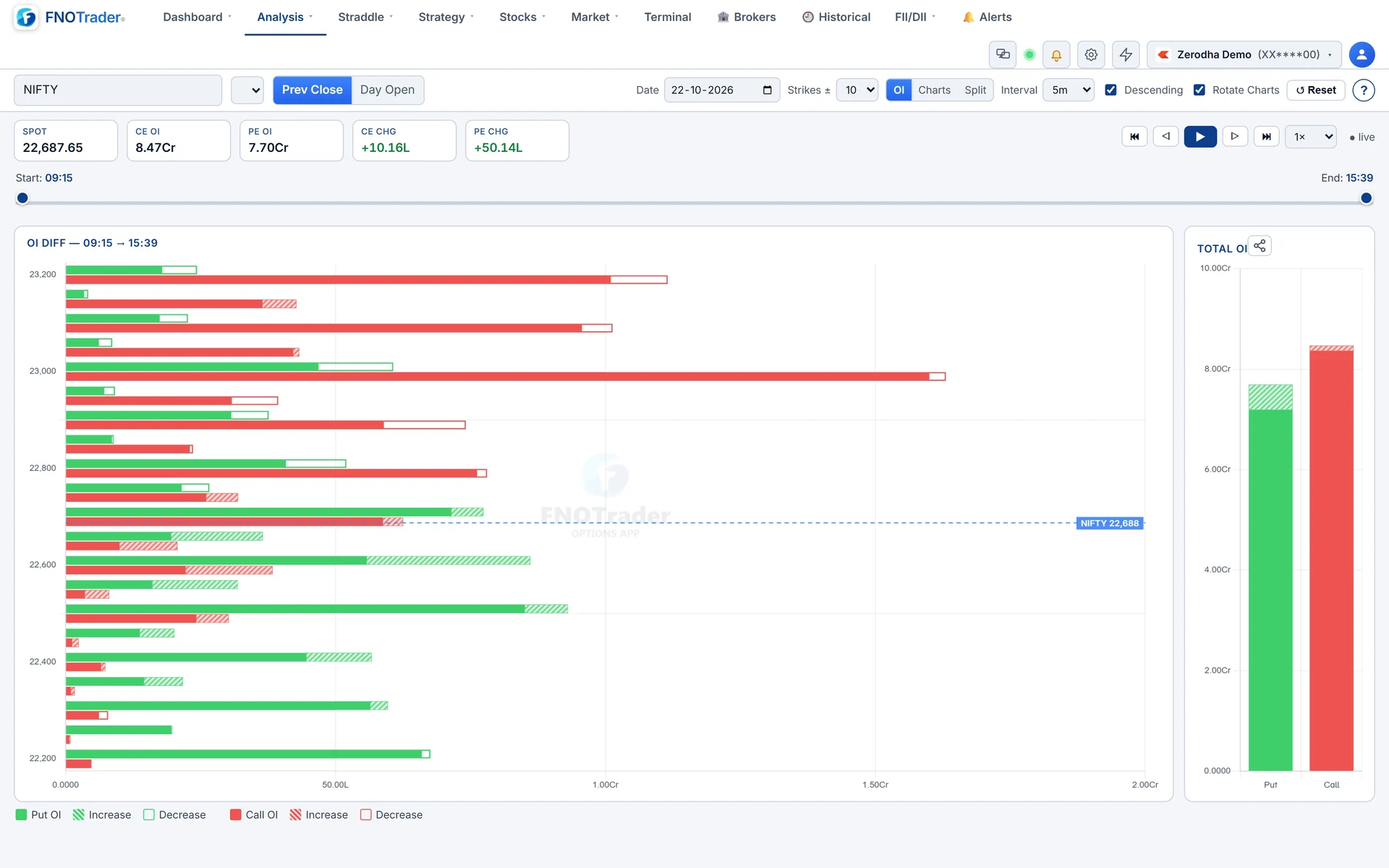The height and width of the screenshot is (868, 1389).
Task: Open the Market menu
Action: pyautogui.click(x=595, y=17)
